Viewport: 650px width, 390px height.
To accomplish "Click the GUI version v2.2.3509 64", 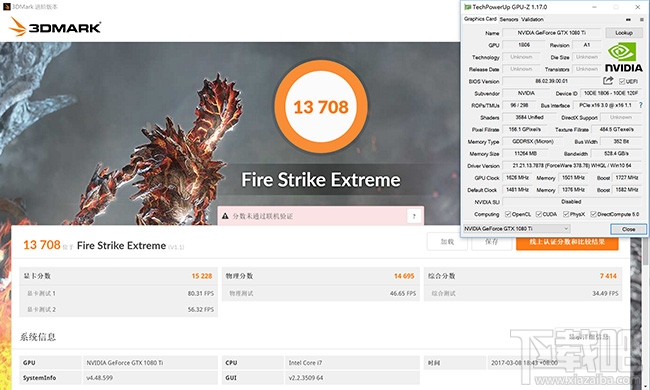I will (x=306, y=378).
